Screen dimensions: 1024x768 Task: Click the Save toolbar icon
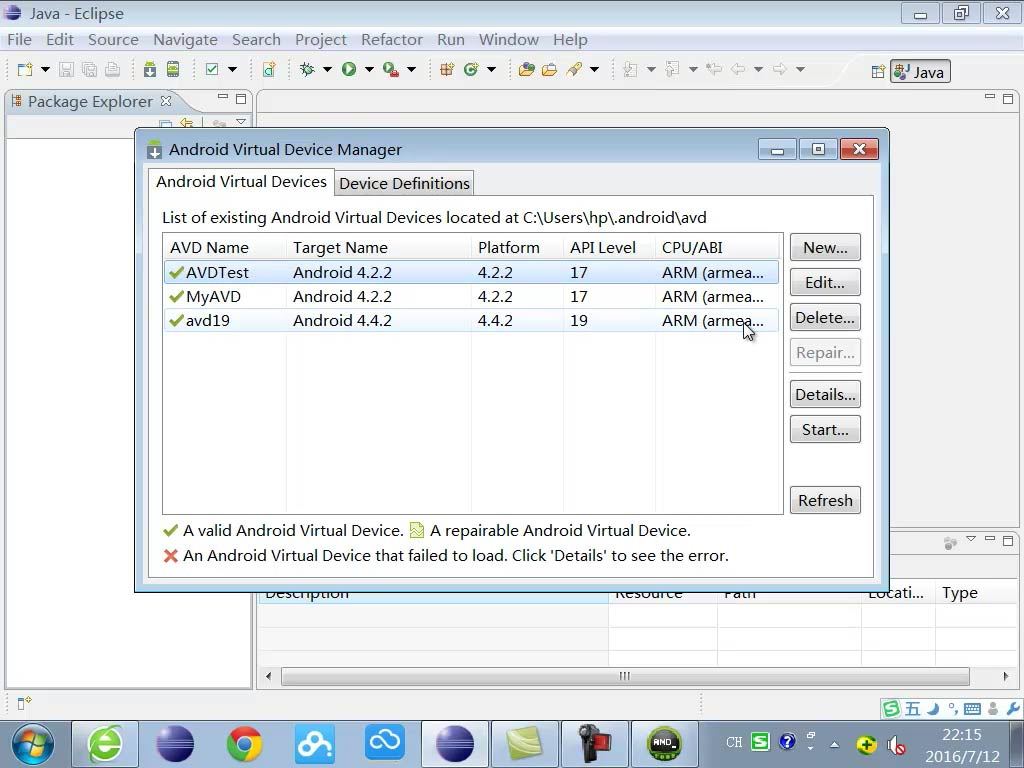66,69
